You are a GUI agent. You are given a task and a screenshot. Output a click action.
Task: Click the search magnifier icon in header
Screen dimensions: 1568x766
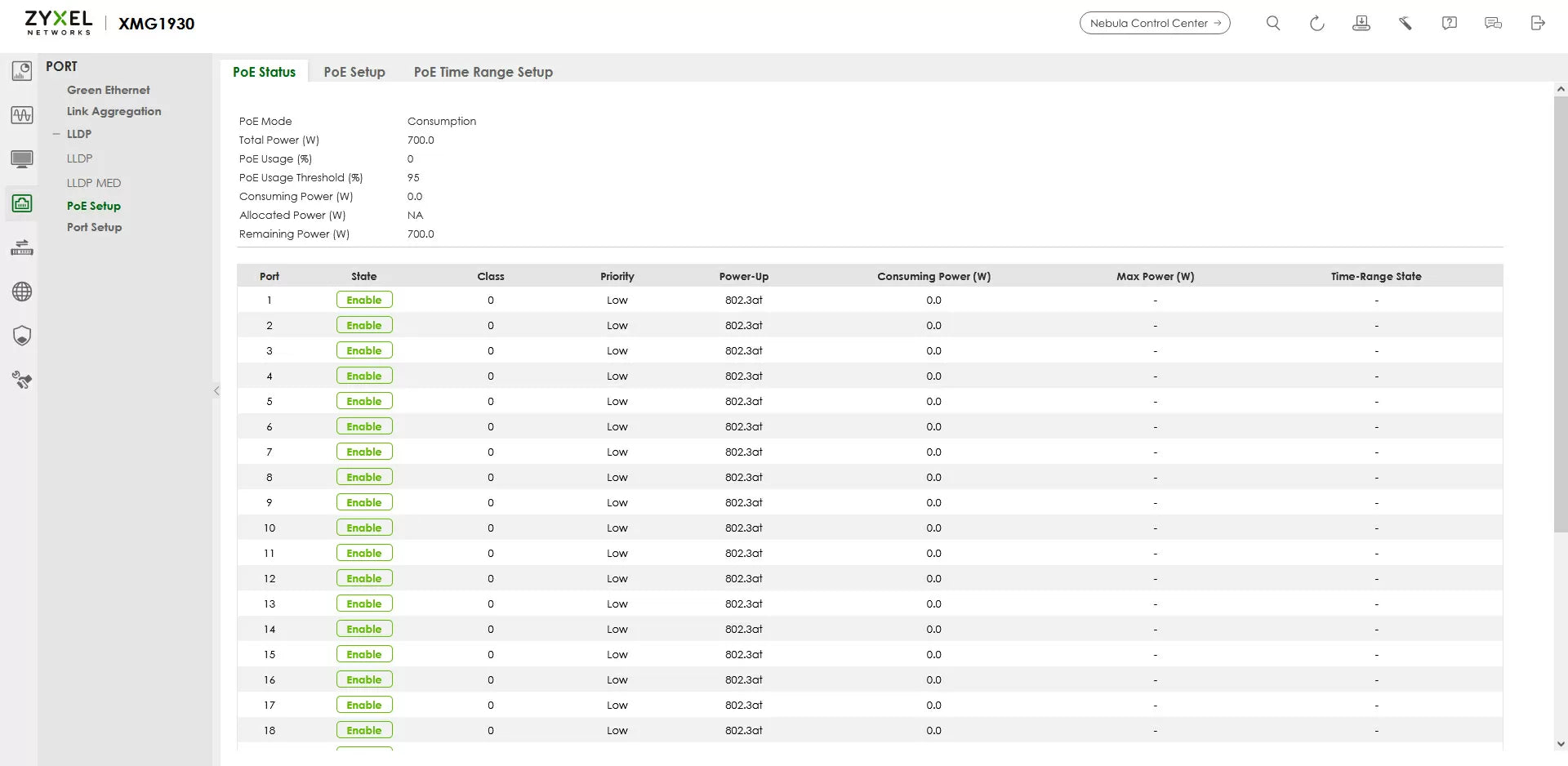1272,24
